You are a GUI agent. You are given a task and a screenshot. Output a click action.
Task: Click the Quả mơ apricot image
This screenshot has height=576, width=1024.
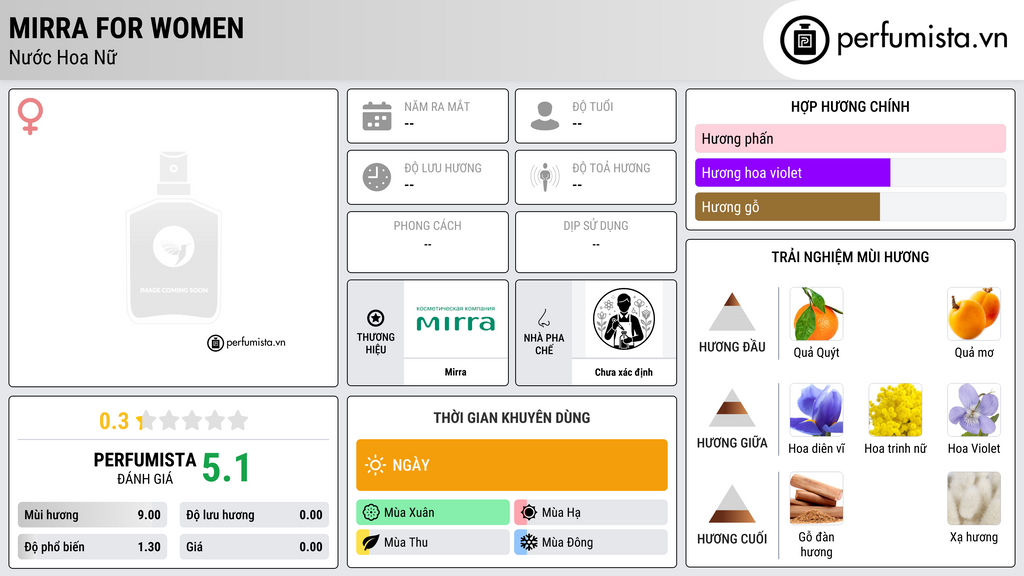(x=974, y=314)
